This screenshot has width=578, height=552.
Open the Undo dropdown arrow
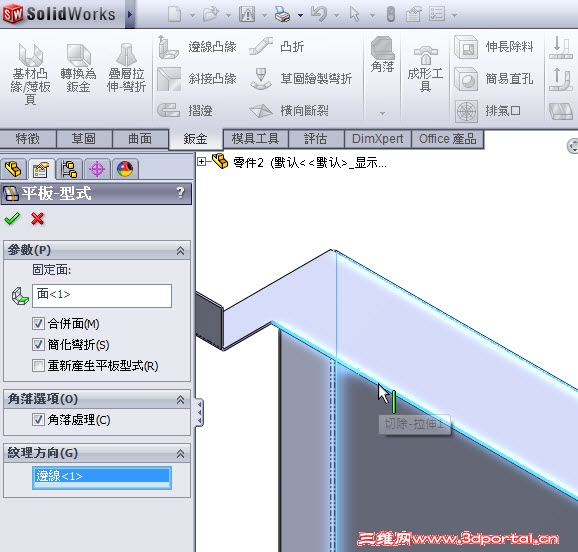[x=337, y=15]
